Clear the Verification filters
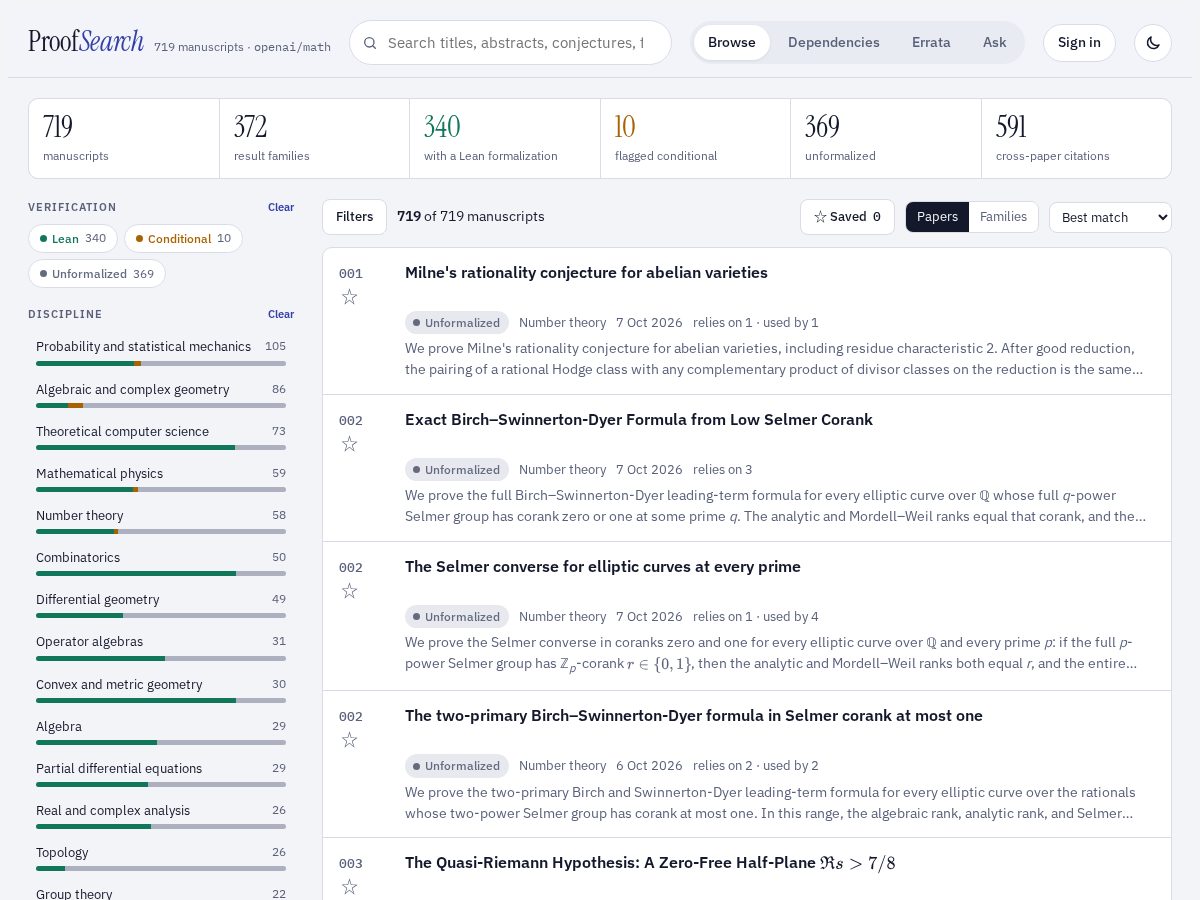Viewport: 1200px width, 900px height. coord(281,208)
